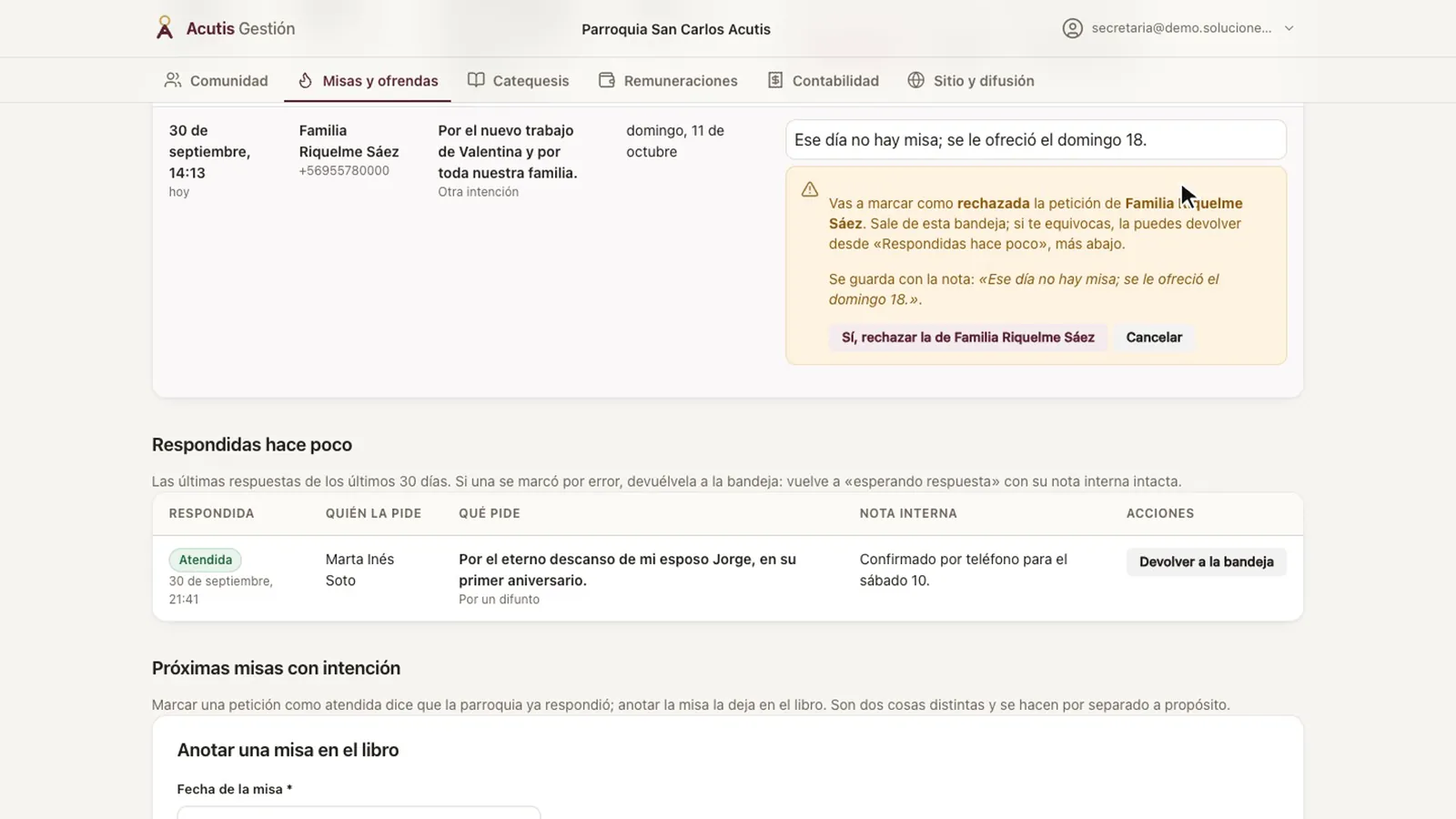Click the intention about Valentina's new job
1456x819 pixels.
507,151
